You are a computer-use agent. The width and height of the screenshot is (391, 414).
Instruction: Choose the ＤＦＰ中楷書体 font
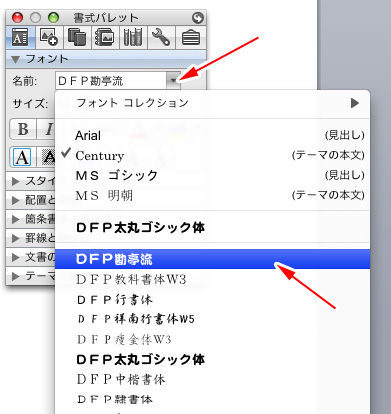(212, 379)
